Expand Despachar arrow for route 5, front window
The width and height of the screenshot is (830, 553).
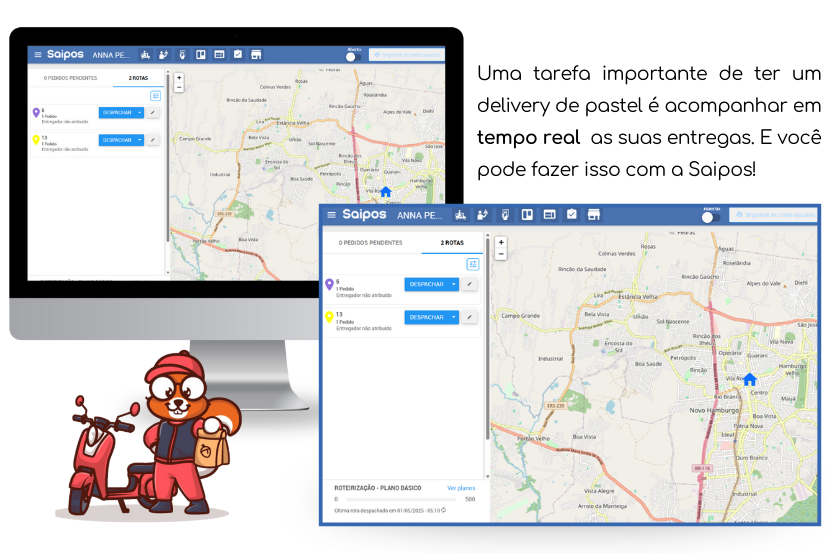pos(454,284)
